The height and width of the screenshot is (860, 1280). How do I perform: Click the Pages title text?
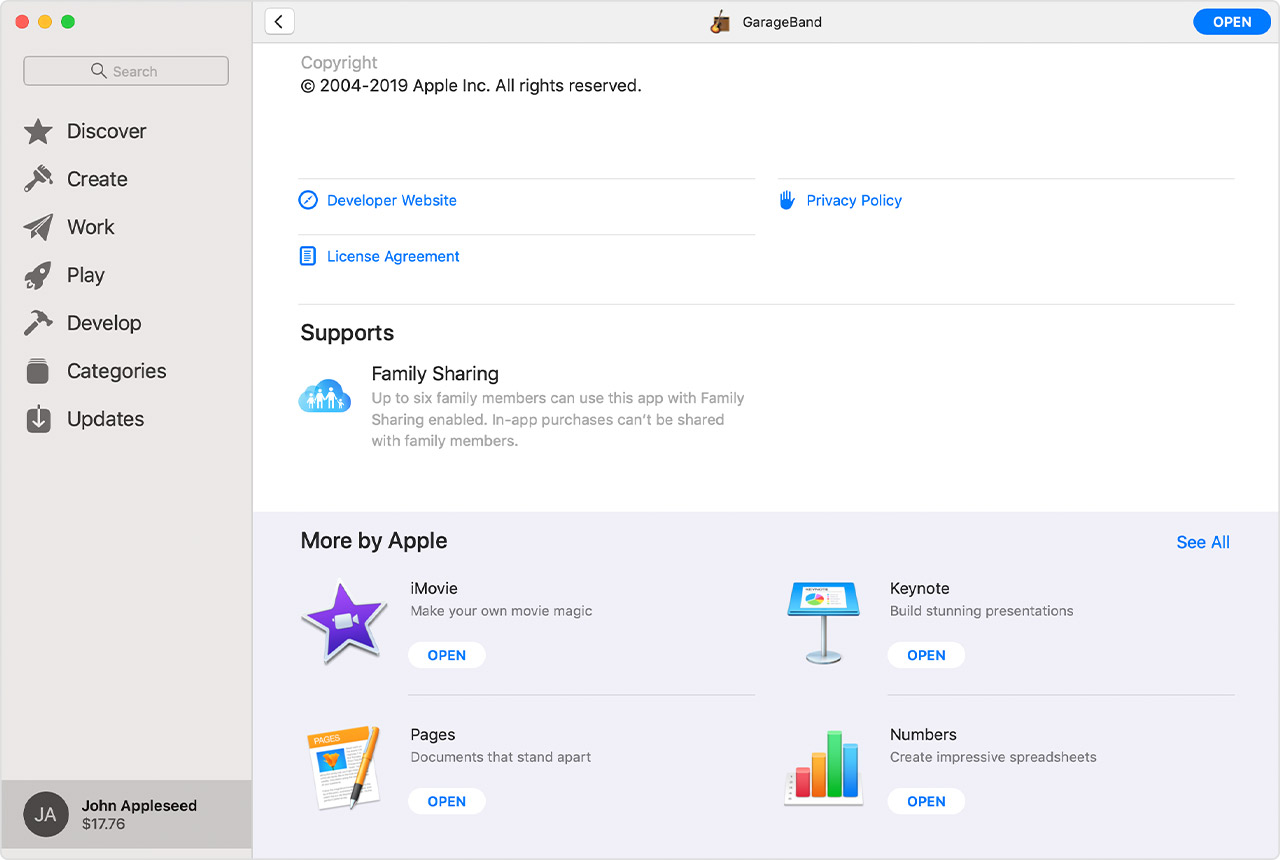point(433,734)
